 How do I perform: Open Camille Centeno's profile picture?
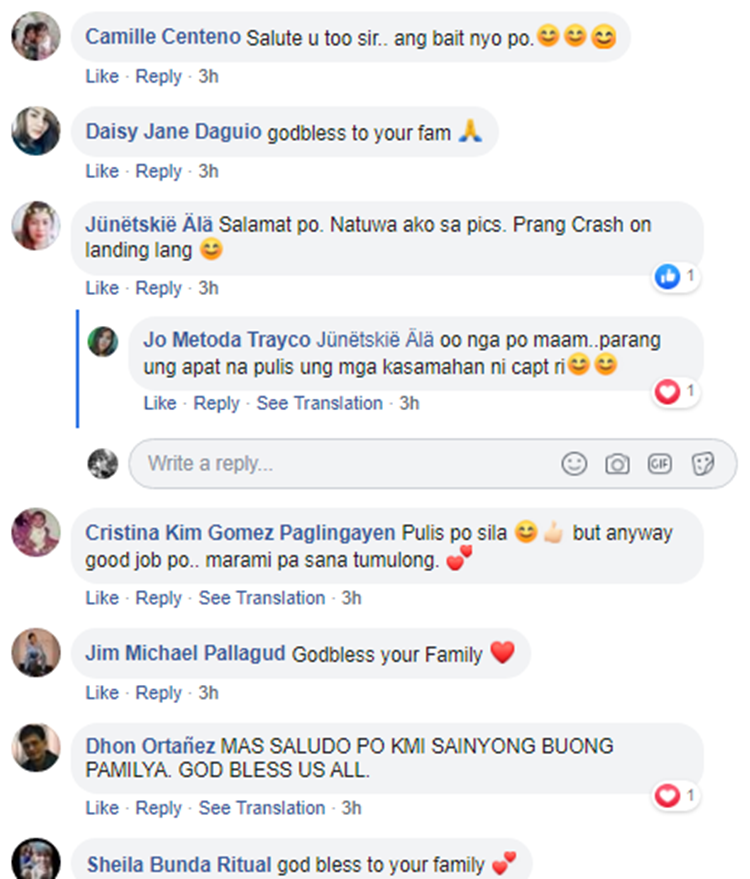(x=36, y=36)
